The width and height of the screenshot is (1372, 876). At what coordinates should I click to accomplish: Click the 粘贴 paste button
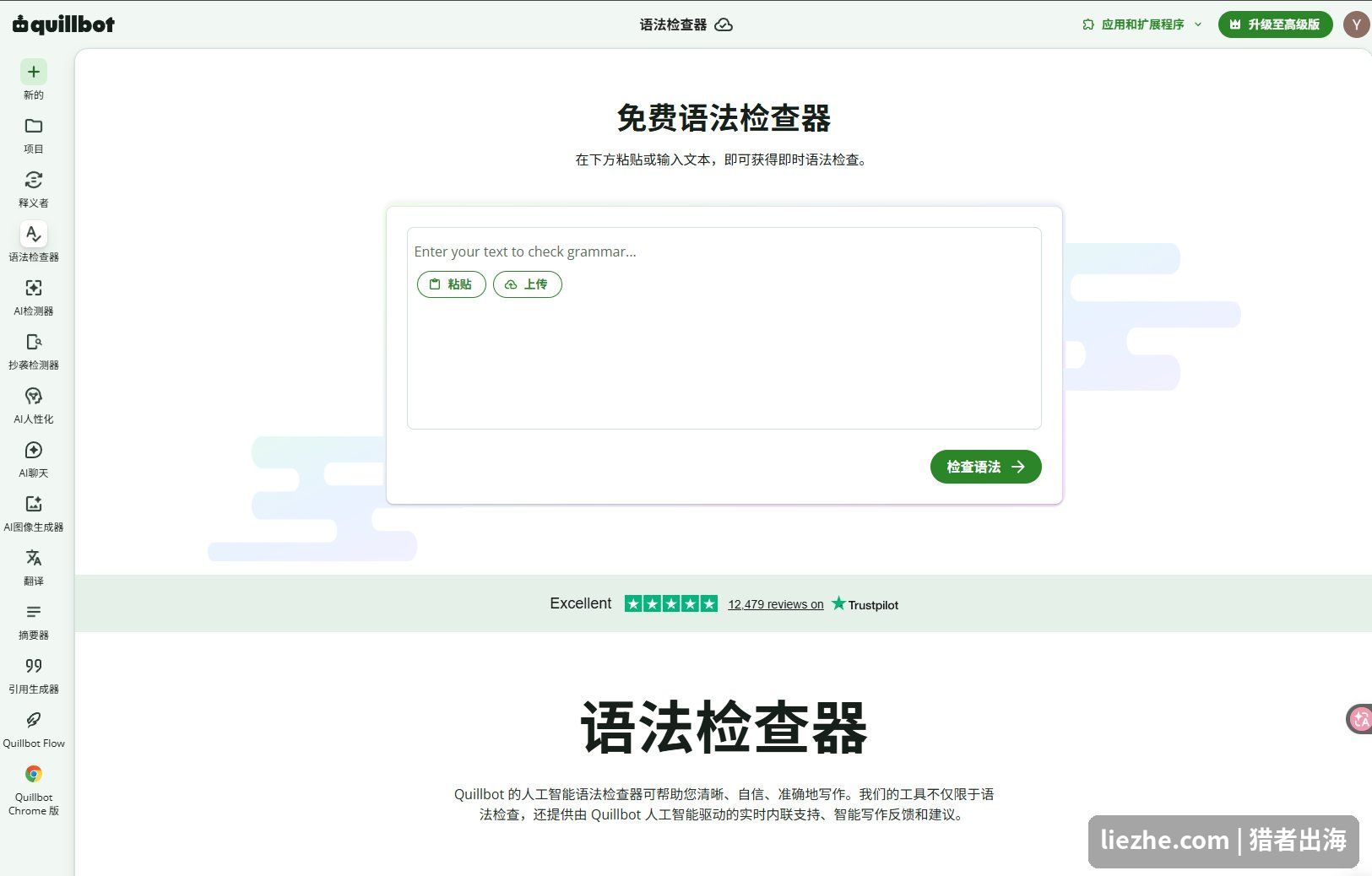tap(452, 284)
